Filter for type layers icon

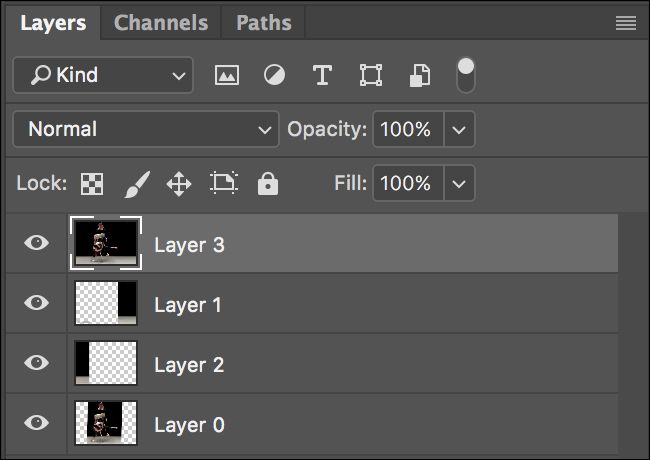pyautogui.click(x=322, y=75)
